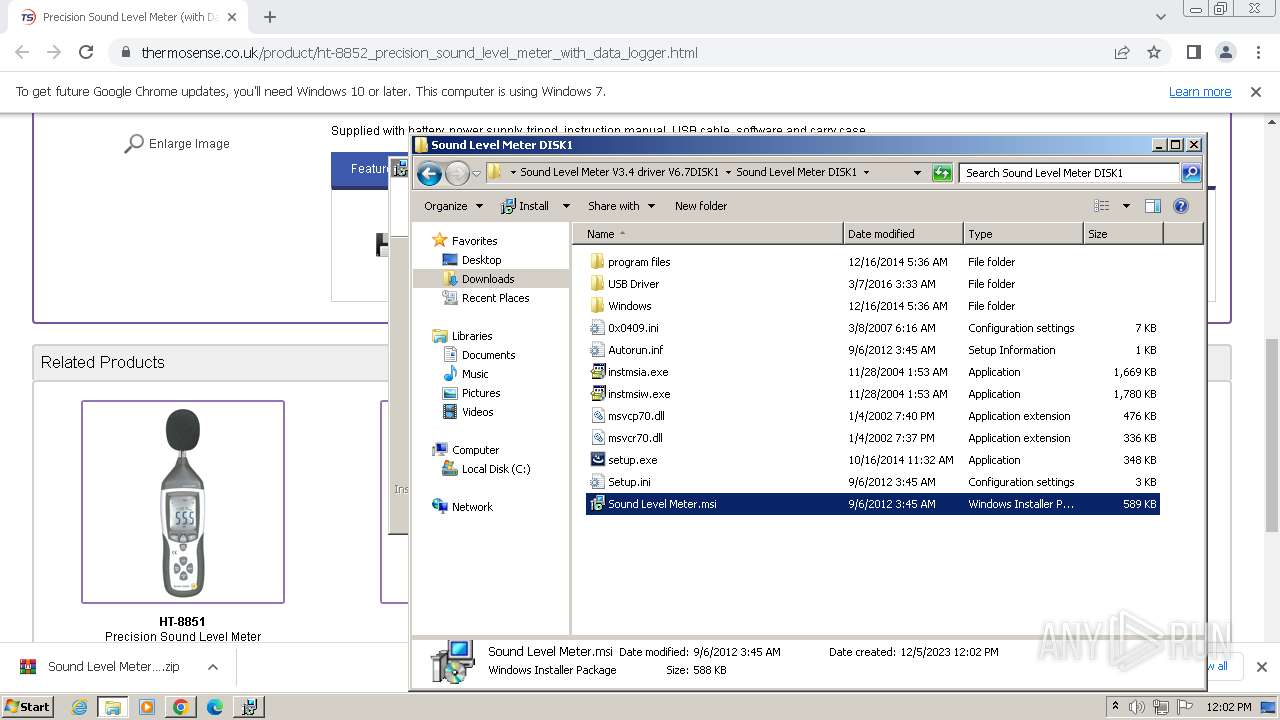Viewport: 1280px width, 720px height.
Task: Select Downloads in the navigation pane
Action: [488, 279]
